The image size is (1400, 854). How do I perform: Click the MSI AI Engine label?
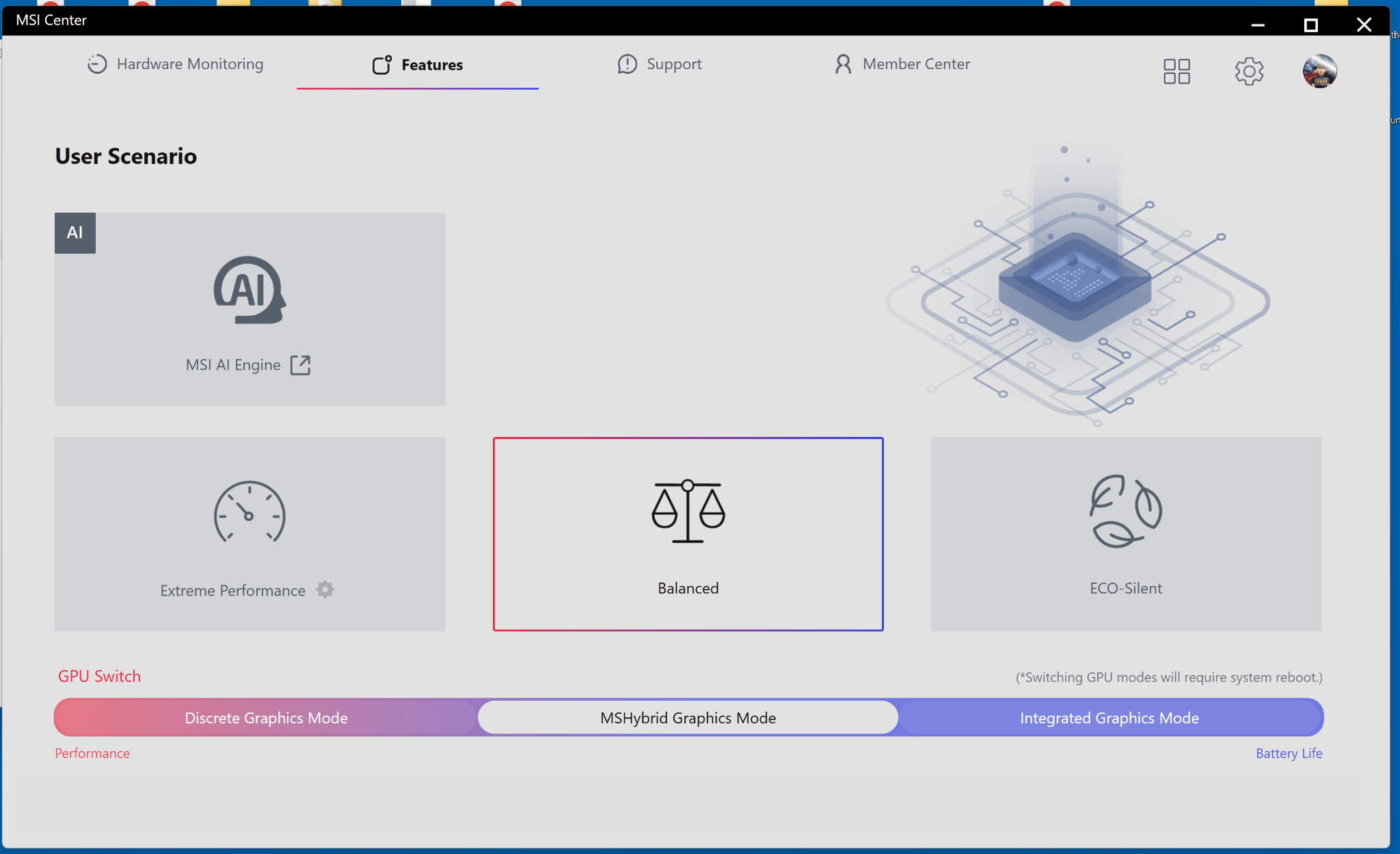point(233,365)
